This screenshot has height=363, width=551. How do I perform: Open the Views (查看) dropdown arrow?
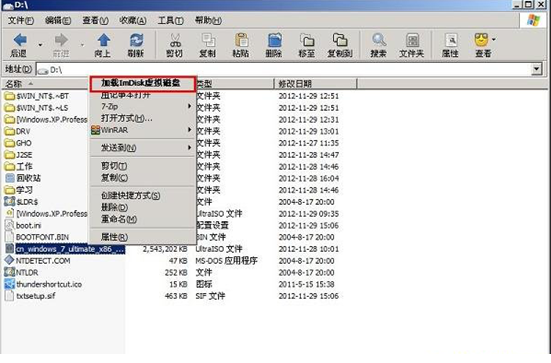tap(494, 39)
